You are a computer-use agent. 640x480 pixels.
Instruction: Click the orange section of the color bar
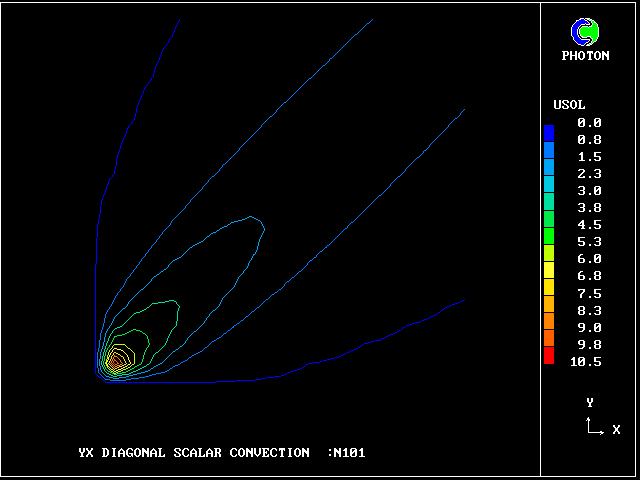pyautogui.click(x=548, y=320)
